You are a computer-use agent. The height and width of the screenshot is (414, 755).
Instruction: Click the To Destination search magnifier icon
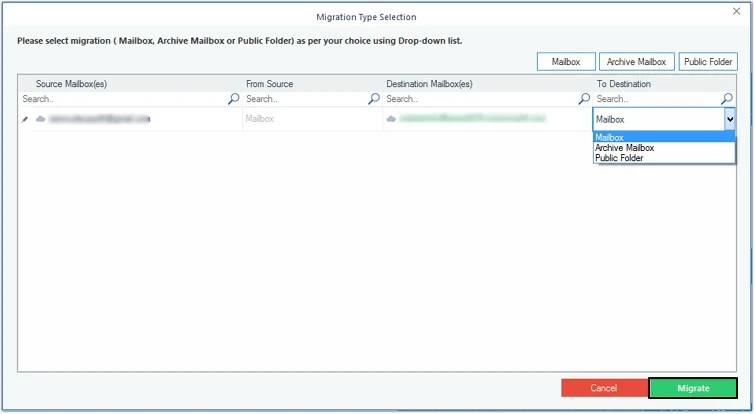click(x=728, y=99)
